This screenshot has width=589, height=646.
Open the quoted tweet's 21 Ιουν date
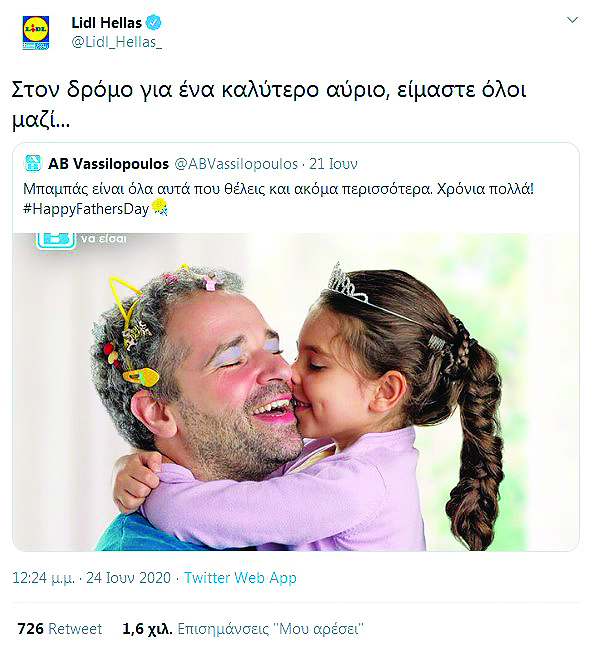(x=333, y=164)
